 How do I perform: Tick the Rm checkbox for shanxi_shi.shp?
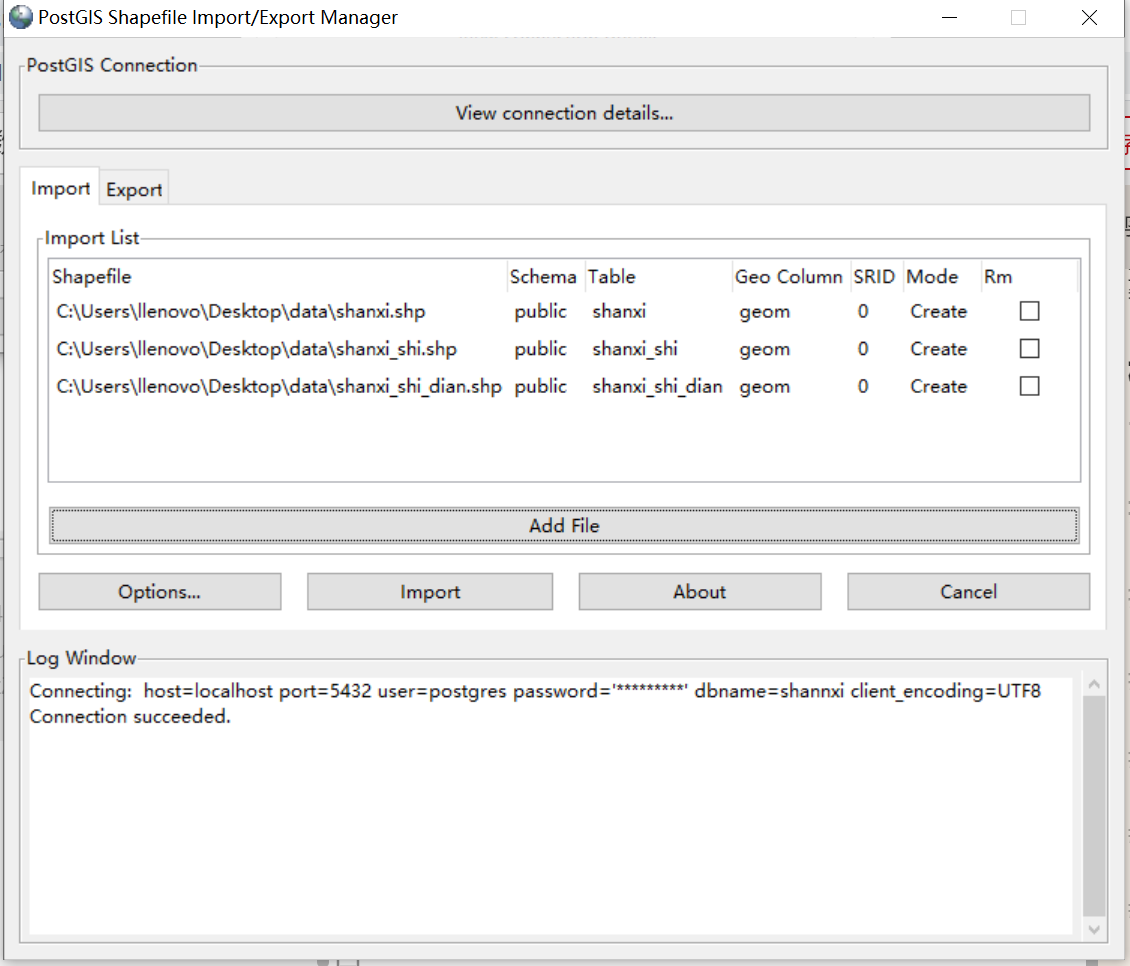tap(1029, 349)
